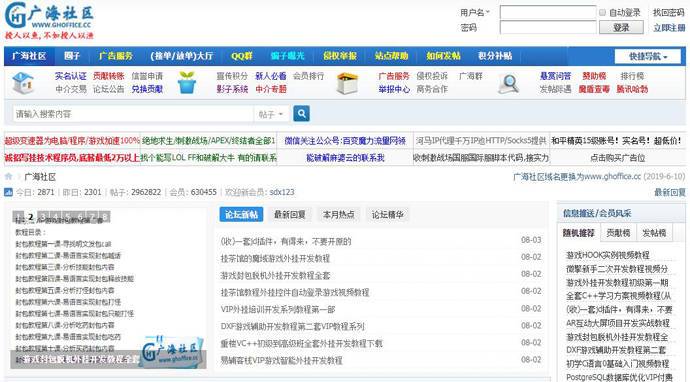Open post 易辅客栈VIP游戏智能外挂开发教程
This screenshot has width=690, height=382.
(281, 360)
